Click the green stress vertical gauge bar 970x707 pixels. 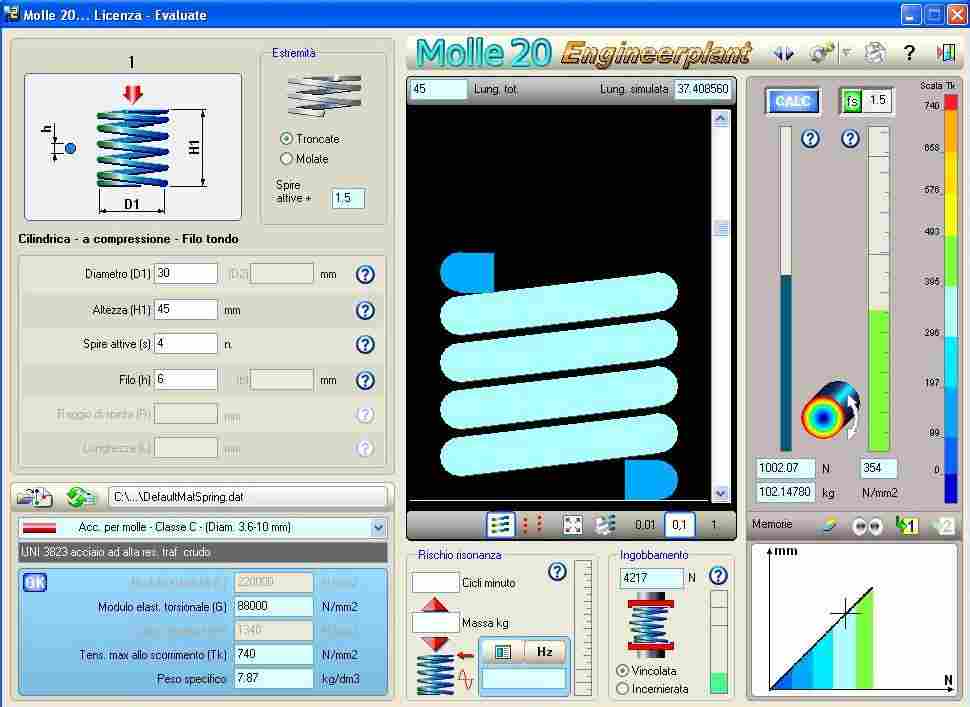879,288
